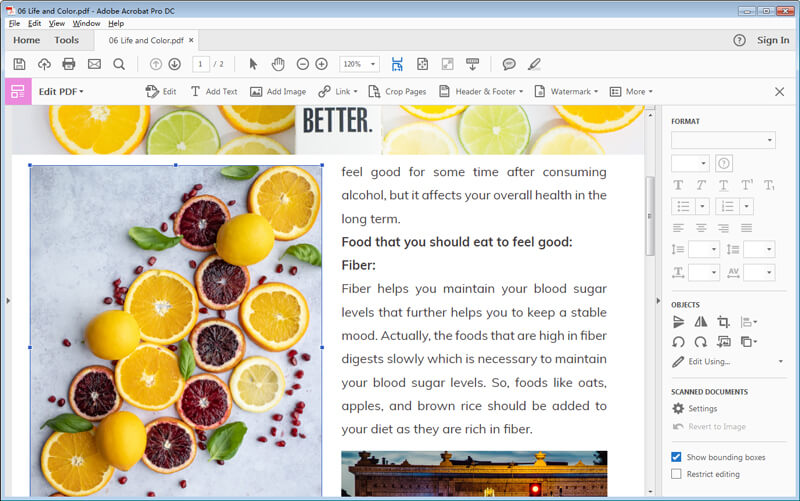This screenshot has width=800, height=501.
Task: Click Crop Pages button
Action: click(x=397, y=91)
